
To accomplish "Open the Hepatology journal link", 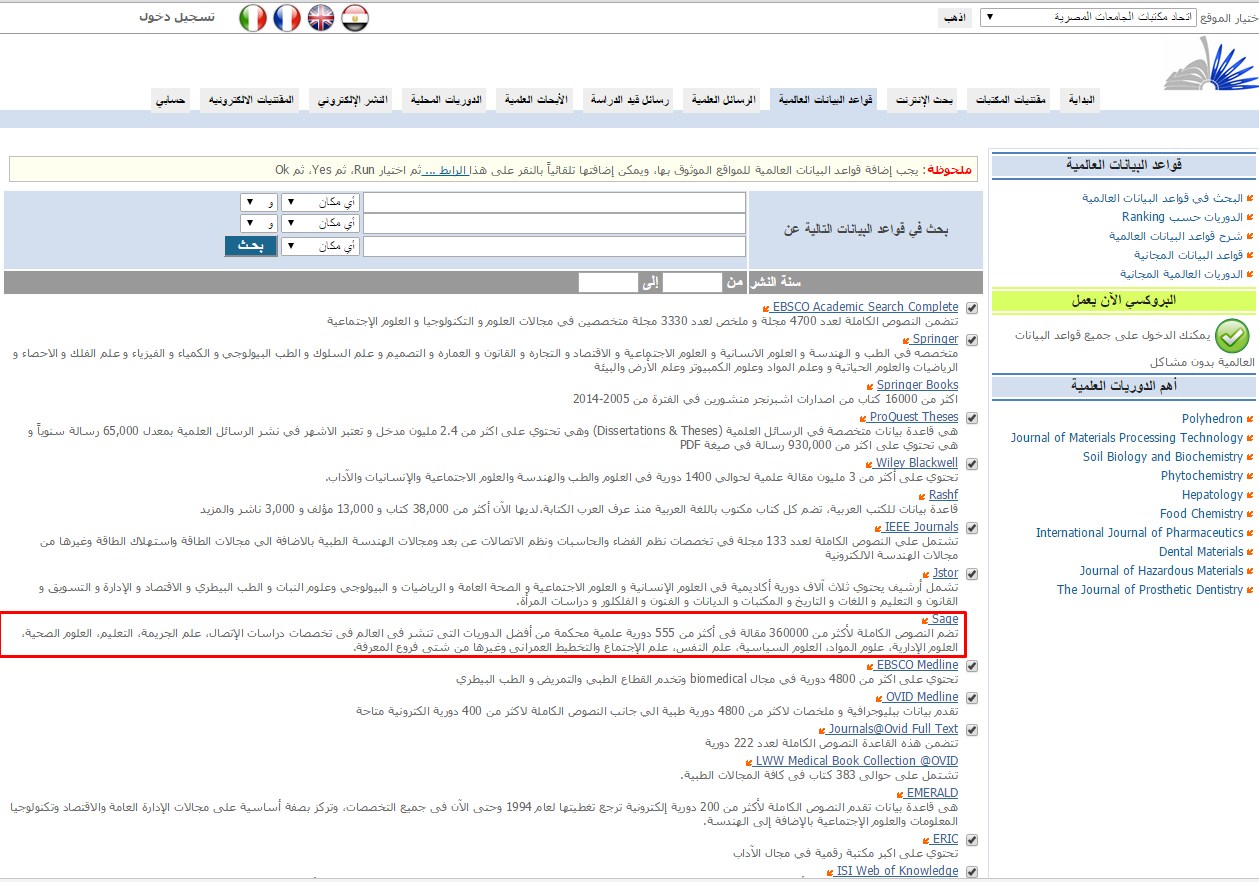I will (x=1212, y=495).
